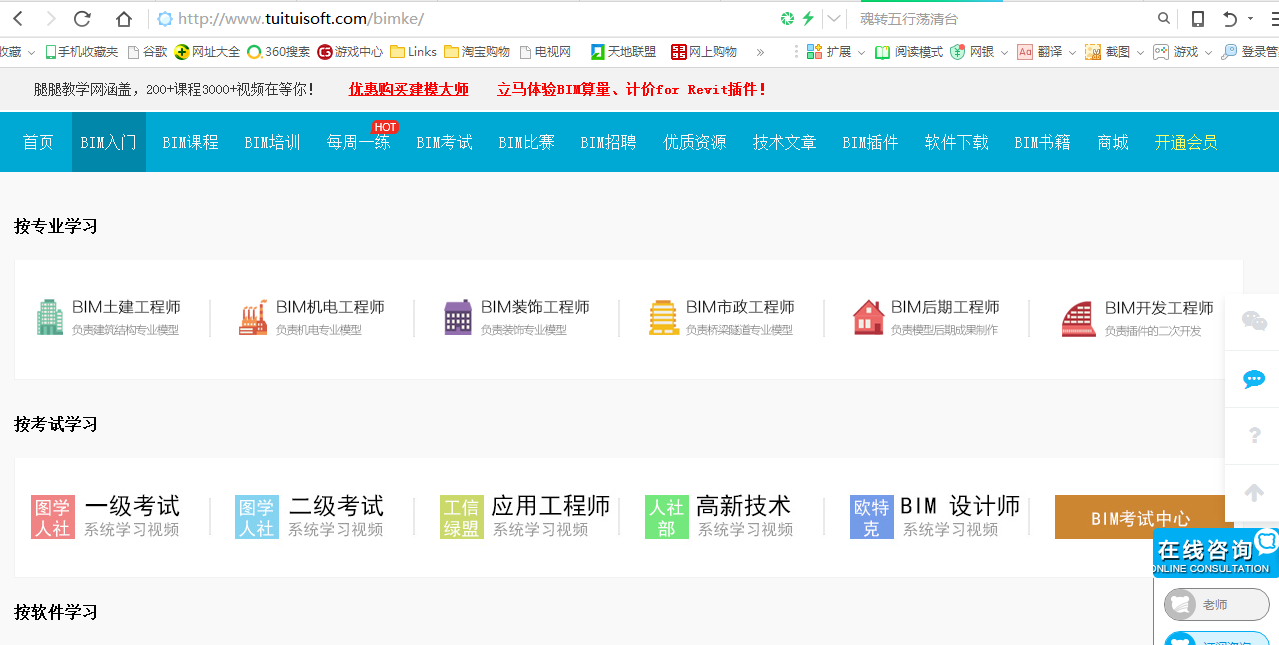Image resolution: width=1279 pixels, height=645 pixels.
Task: Click the address bar URL field
Action: 460,18
